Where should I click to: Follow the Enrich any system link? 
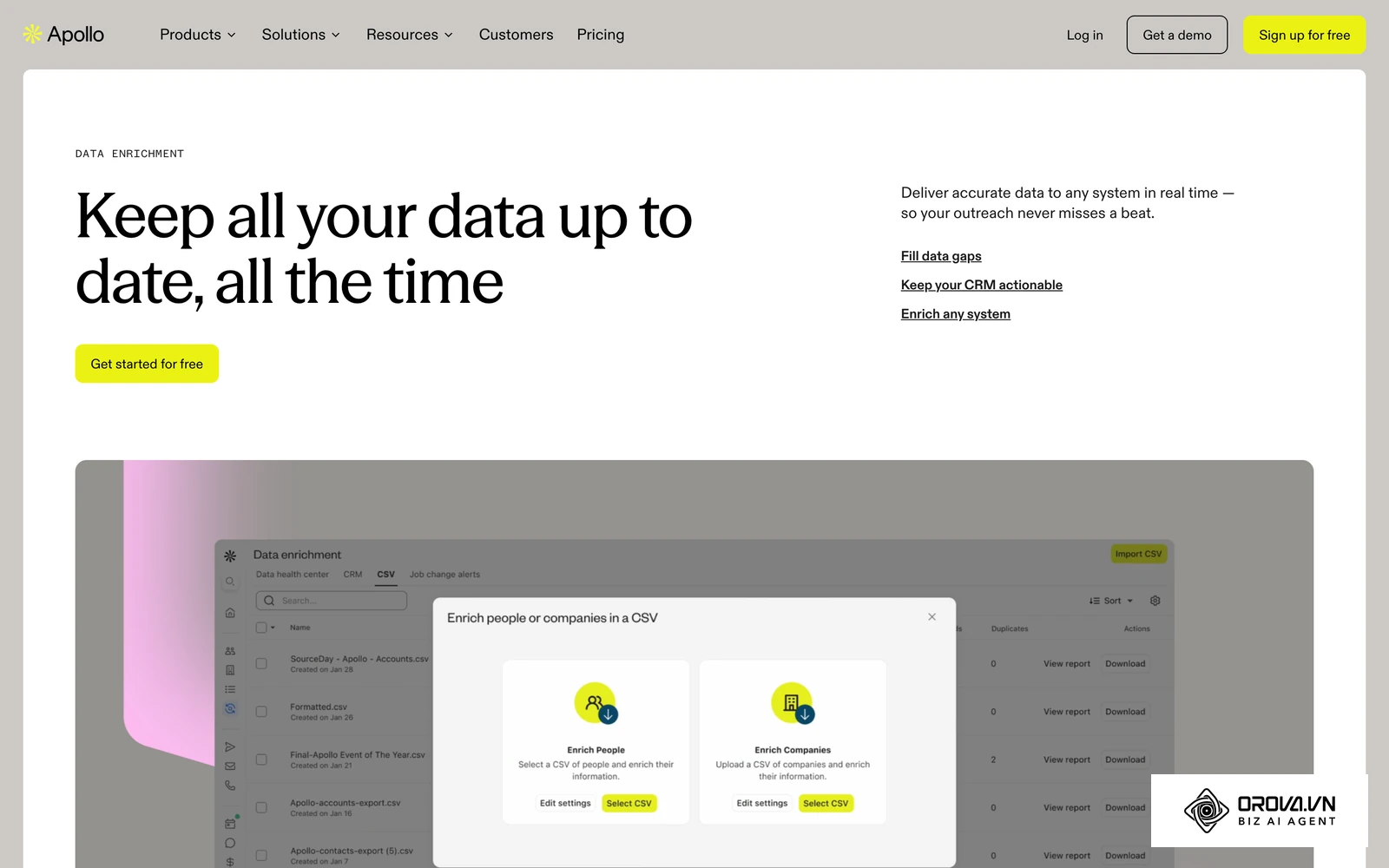pyautogui.click(x=956, y=314)
